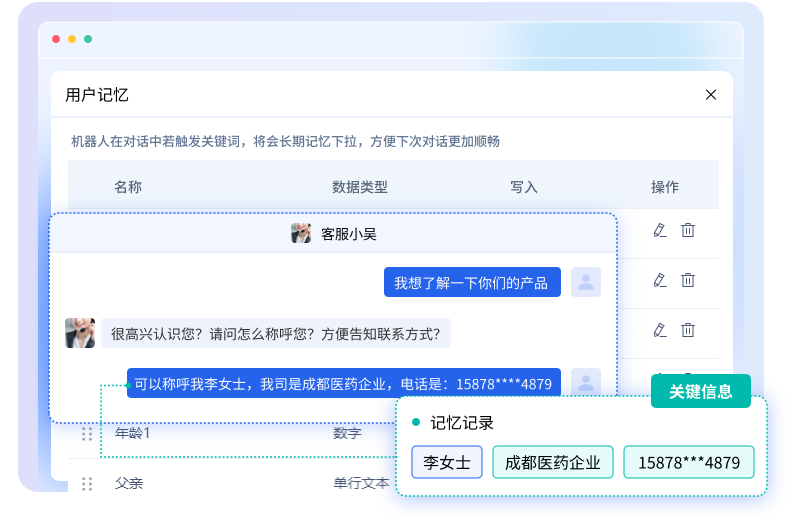Click the 关键信息 green tag button
The width and height of the screenshot is (805, 520).
tap(701, 391)
